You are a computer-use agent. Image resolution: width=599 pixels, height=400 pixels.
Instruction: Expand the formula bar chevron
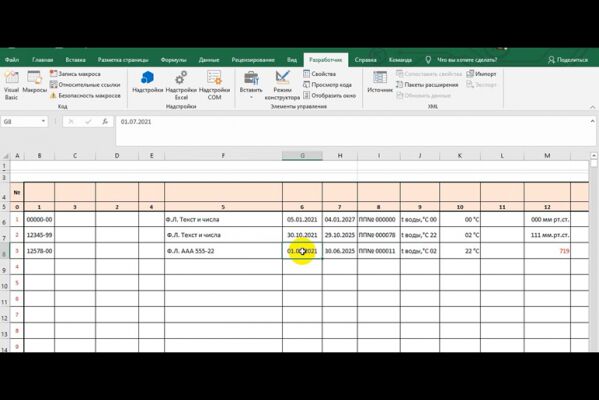(593, 121)
